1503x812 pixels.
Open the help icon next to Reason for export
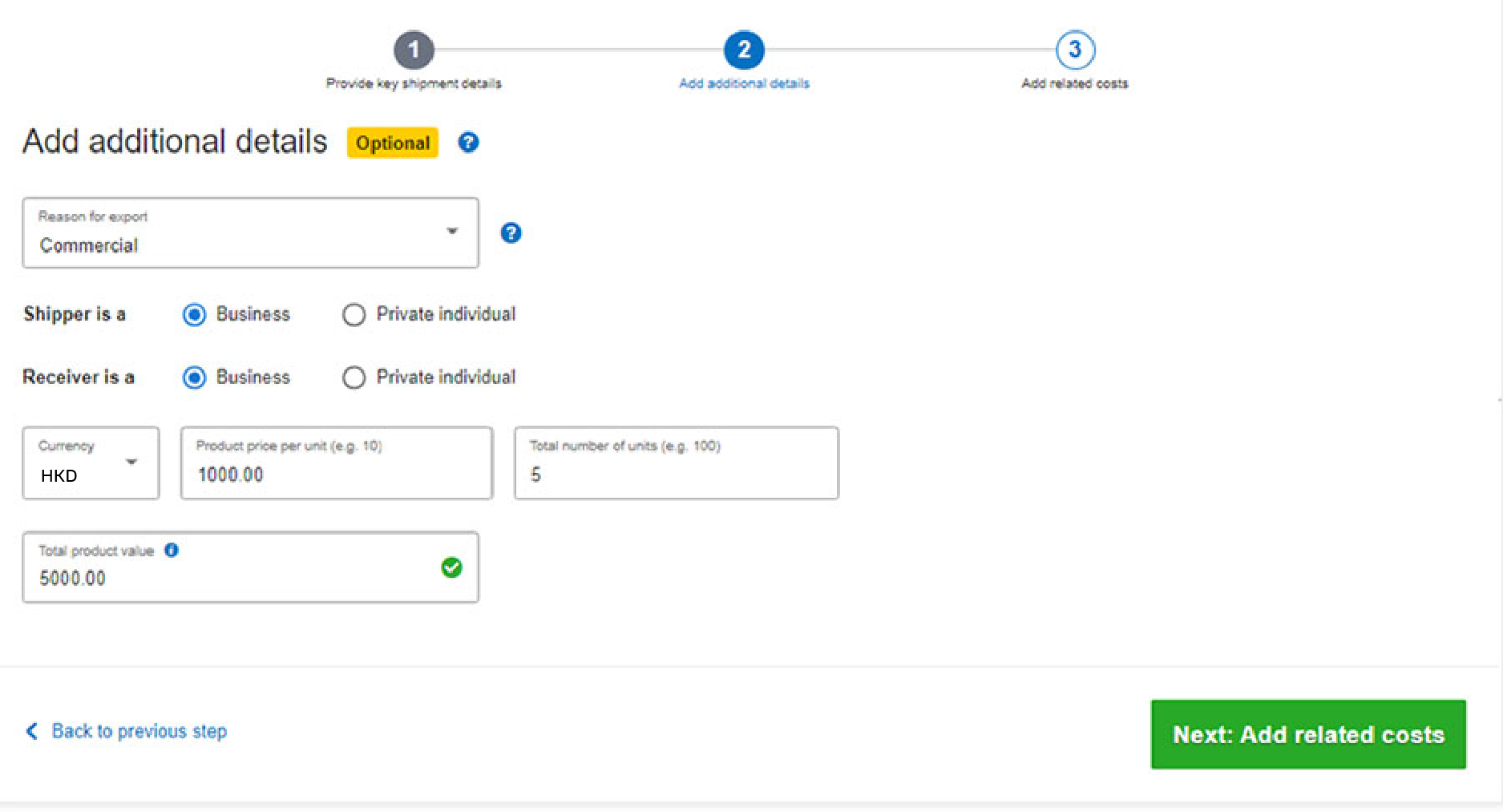click(511, 233)
